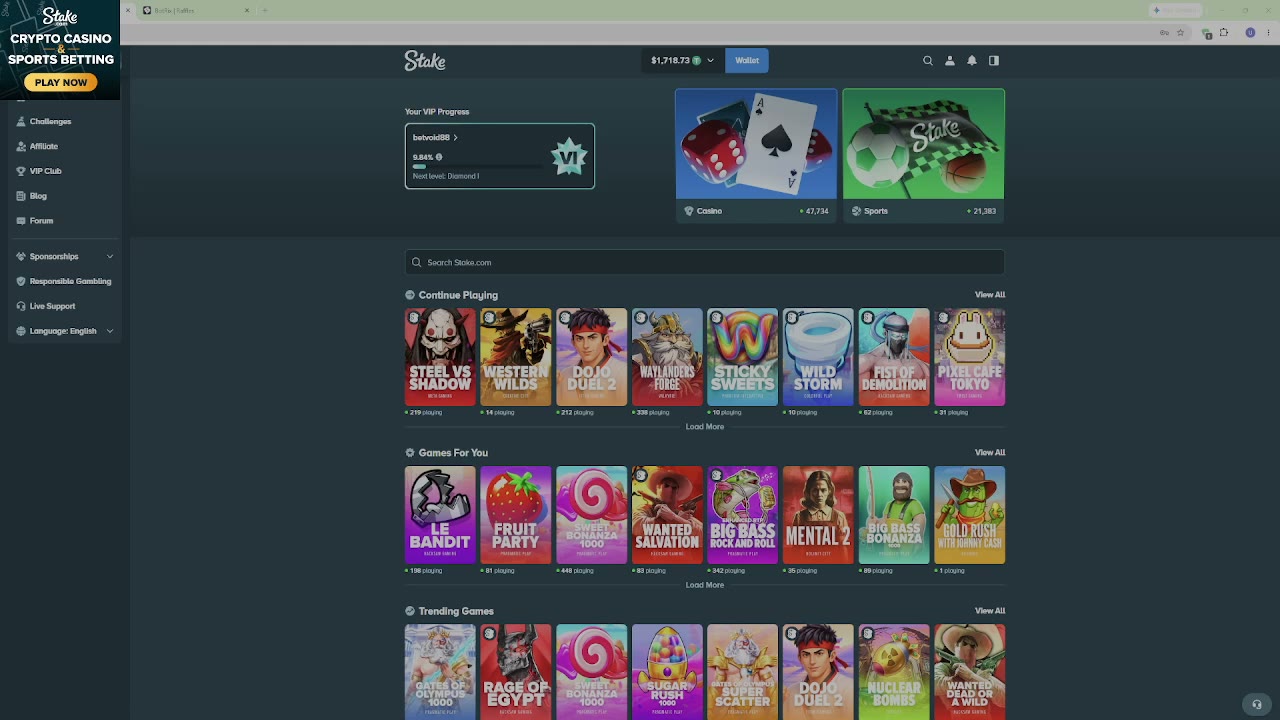Launch Dojo Duel 2 in Continue Playing
The height and width of the screenshot is (720, 1280).
(592, 357)
